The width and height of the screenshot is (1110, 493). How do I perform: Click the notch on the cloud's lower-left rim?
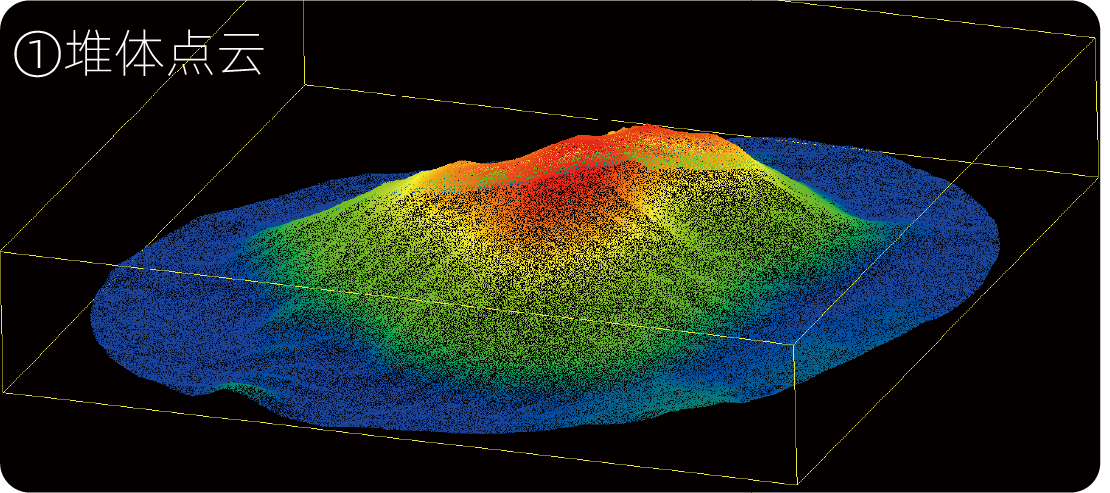pos(245,388)
